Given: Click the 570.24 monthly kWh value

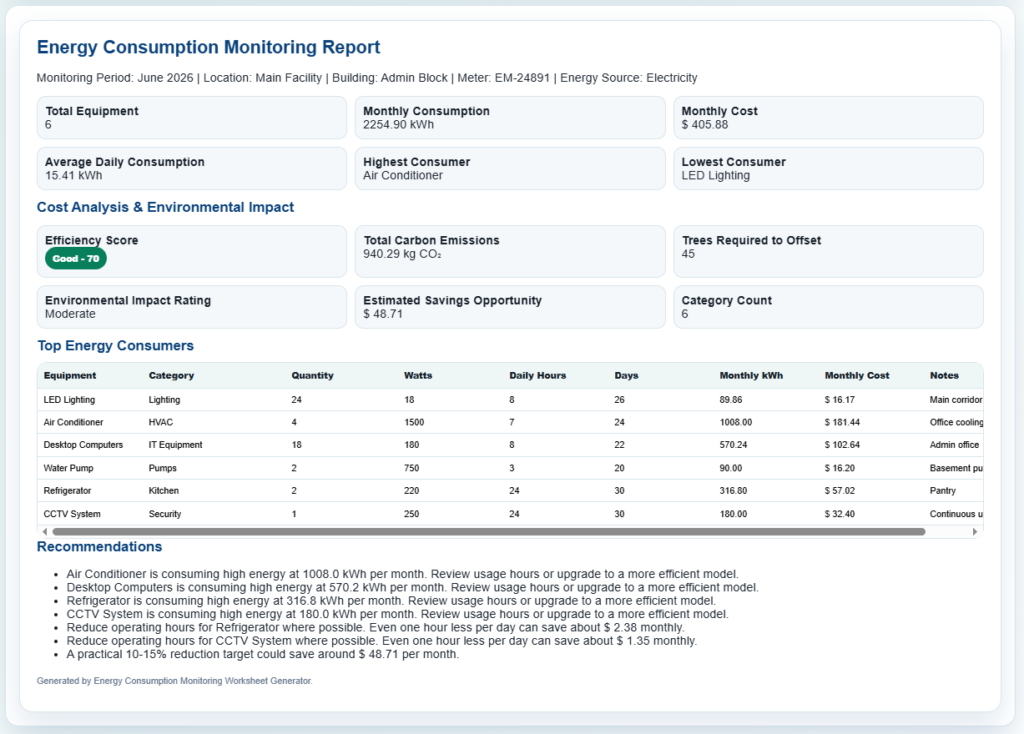Looking at the screenshot, I should [x=733, y=445].
